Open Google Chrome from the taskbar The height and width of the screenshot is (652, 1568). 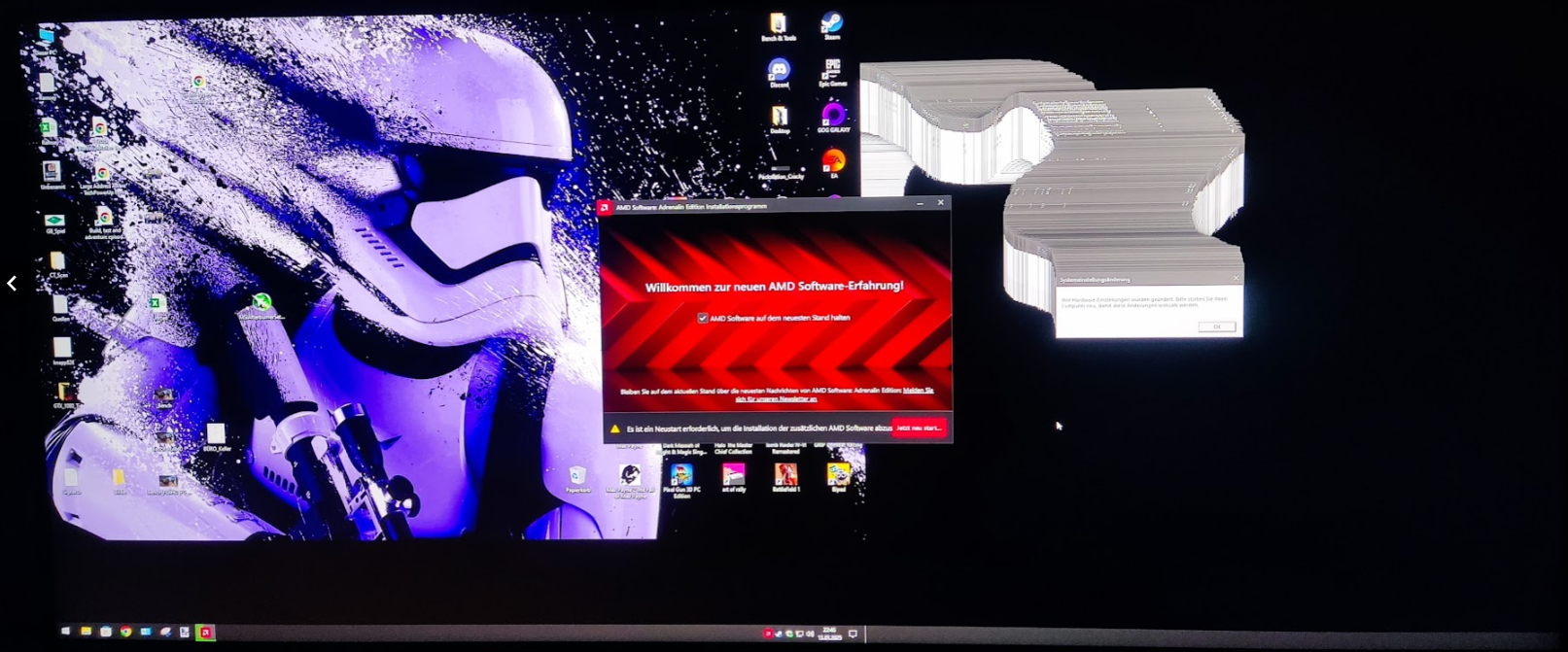click(125, 632)
